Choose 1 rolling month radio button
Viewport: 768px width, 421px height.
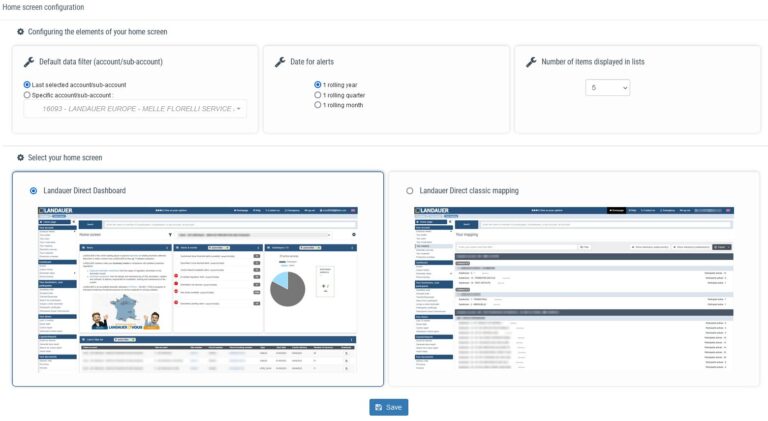(x=318, y=105)
